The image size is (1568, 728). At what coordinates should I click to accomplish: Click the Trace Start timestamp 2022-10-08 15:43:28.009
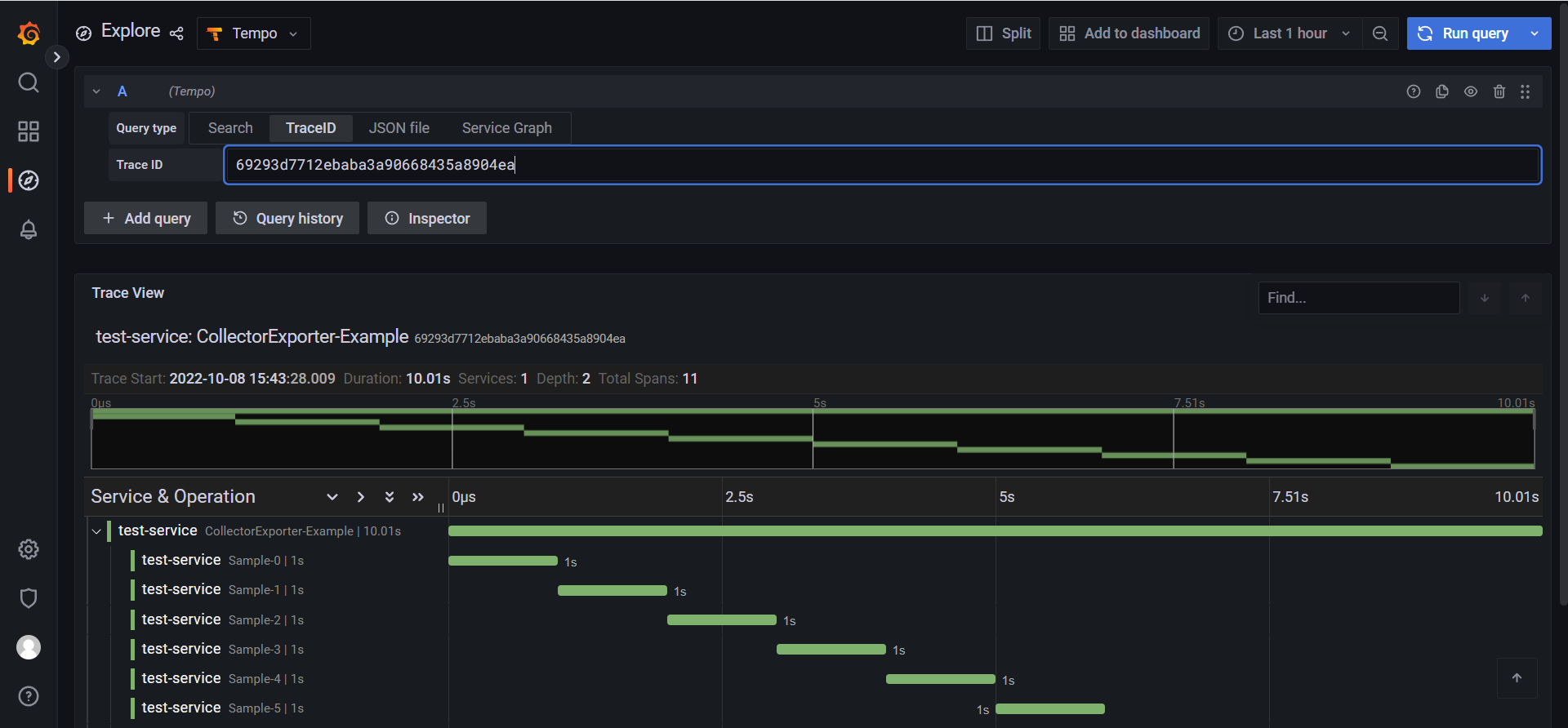click(252, 379)
